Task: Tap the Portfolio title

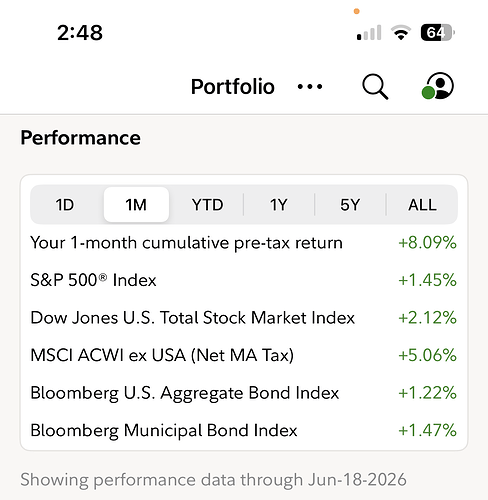Action: point(233,87)
